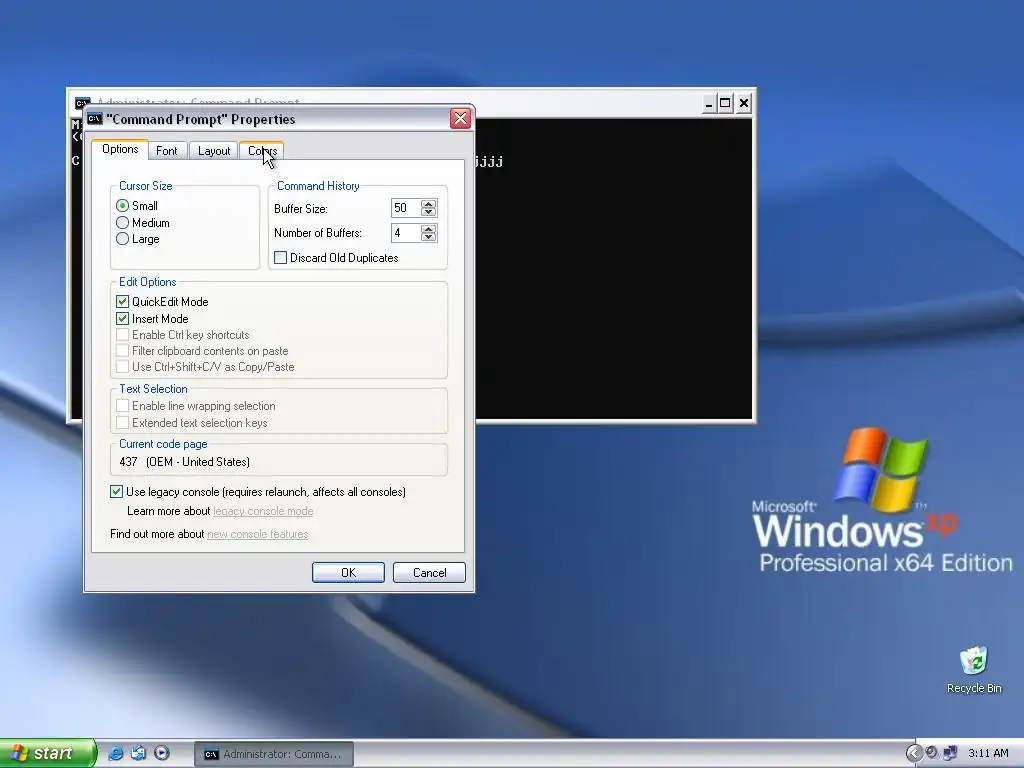Click the Number of Buffers input field

406,233
